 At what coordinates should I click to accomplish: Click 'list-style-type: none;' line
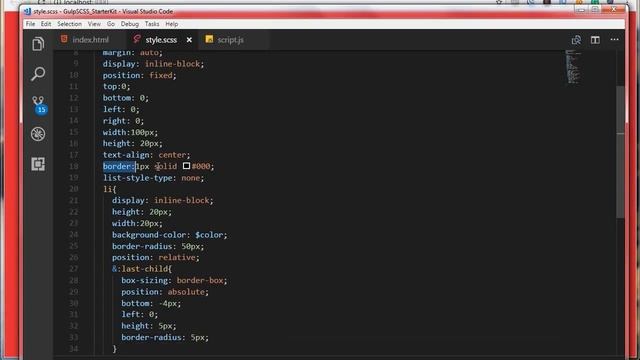(153, 178)
